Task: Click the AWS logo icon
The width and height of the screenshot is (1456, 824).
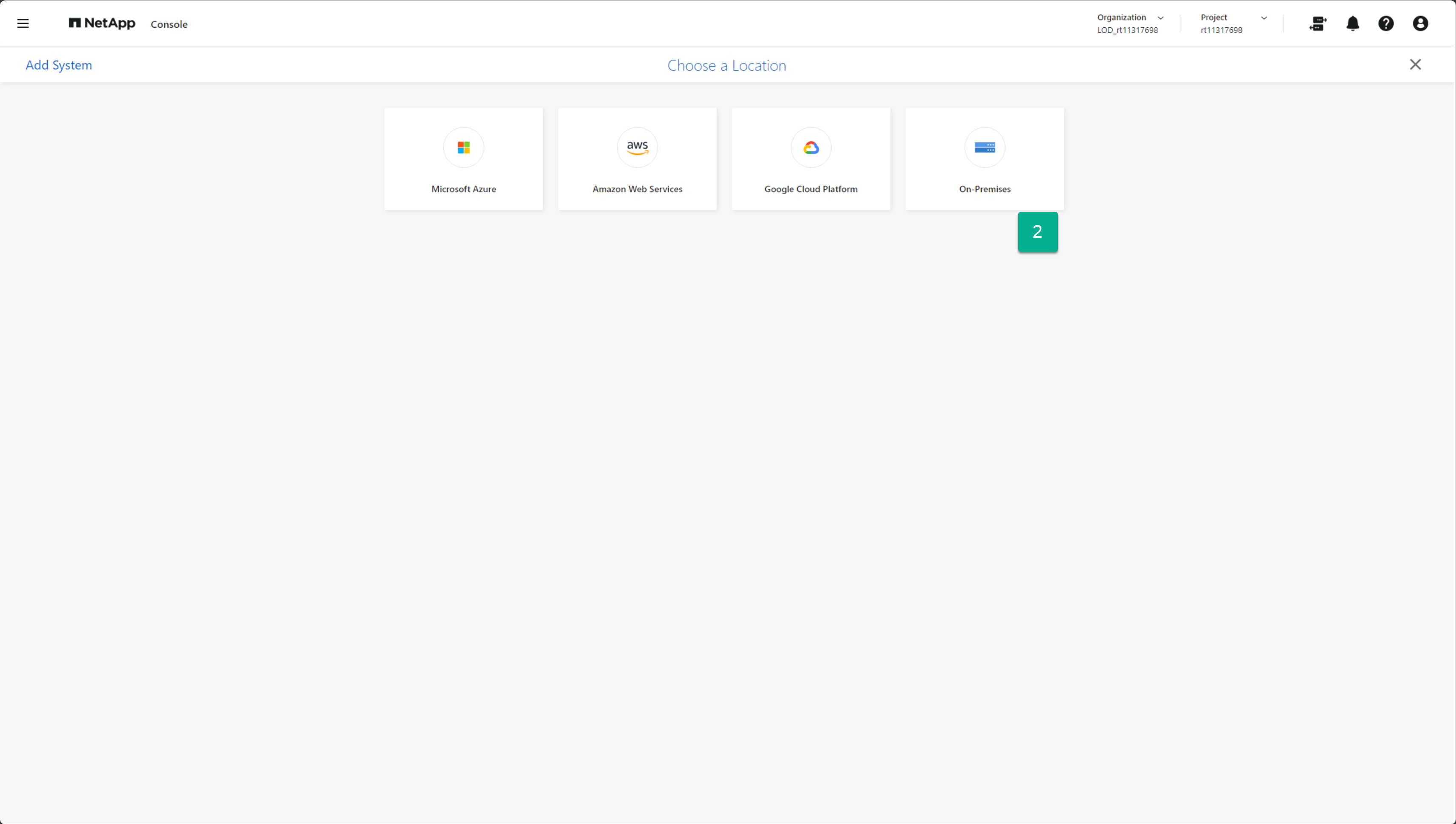Action: tap(637, 148)
